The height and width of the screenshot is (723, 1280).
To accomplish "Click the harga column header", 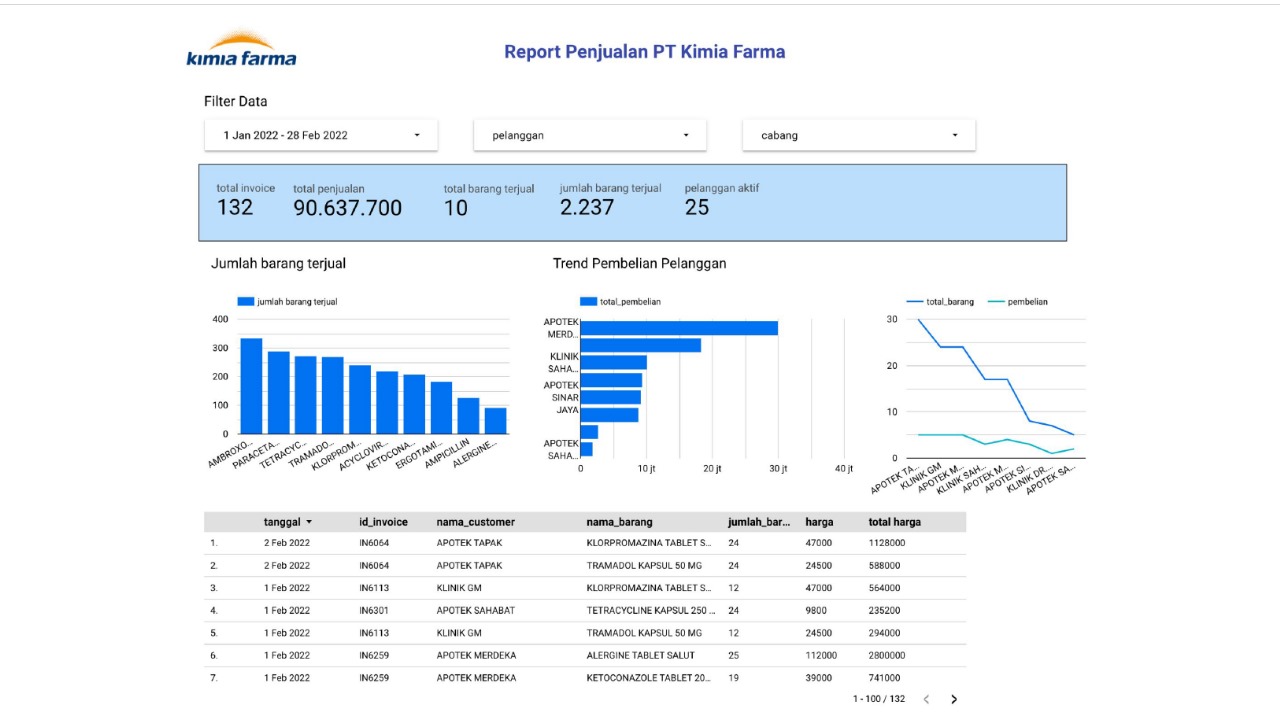I will click(819, 522).
